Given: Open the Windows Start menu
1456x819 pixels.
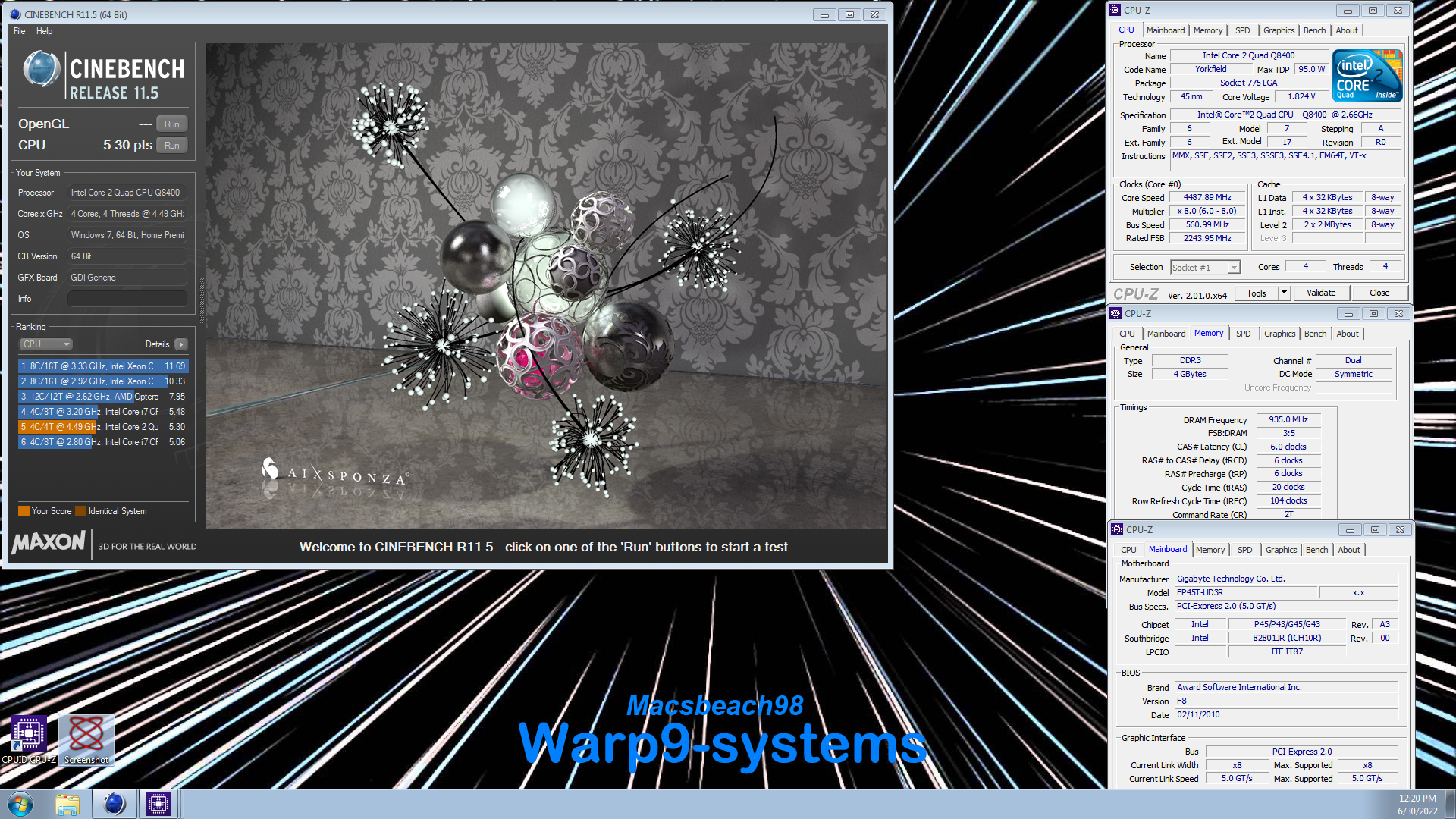Looking at the screenshot, I should pyautogui.click(x=20, y=804).
